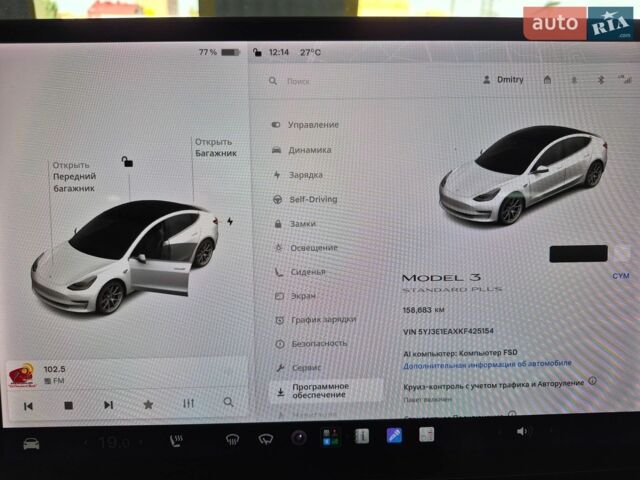Open График зарядки menu item
This screenshot has height=480, width=640.
point(316,320)
